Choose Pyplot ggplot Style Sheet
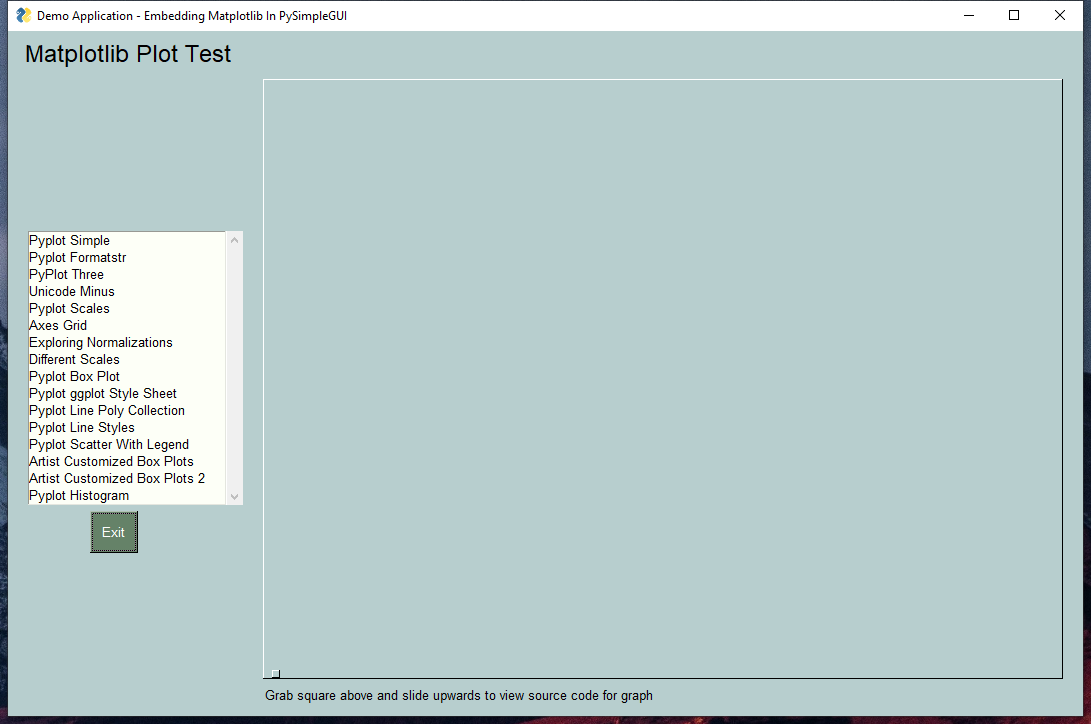 (103, 394)
